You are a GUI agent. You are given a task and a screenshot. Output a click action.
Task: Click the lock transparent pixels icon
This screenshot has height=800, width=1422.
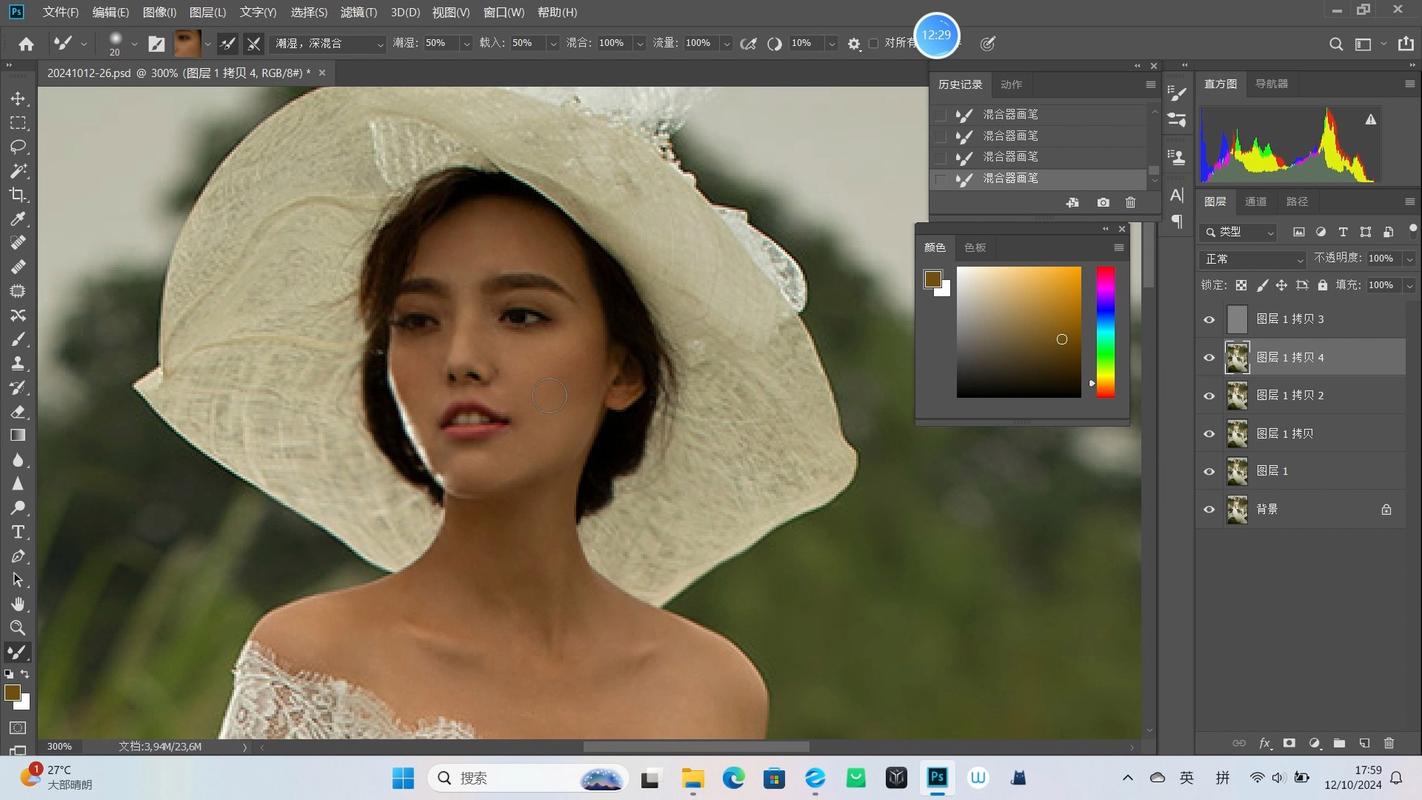tap(1241, 285)
